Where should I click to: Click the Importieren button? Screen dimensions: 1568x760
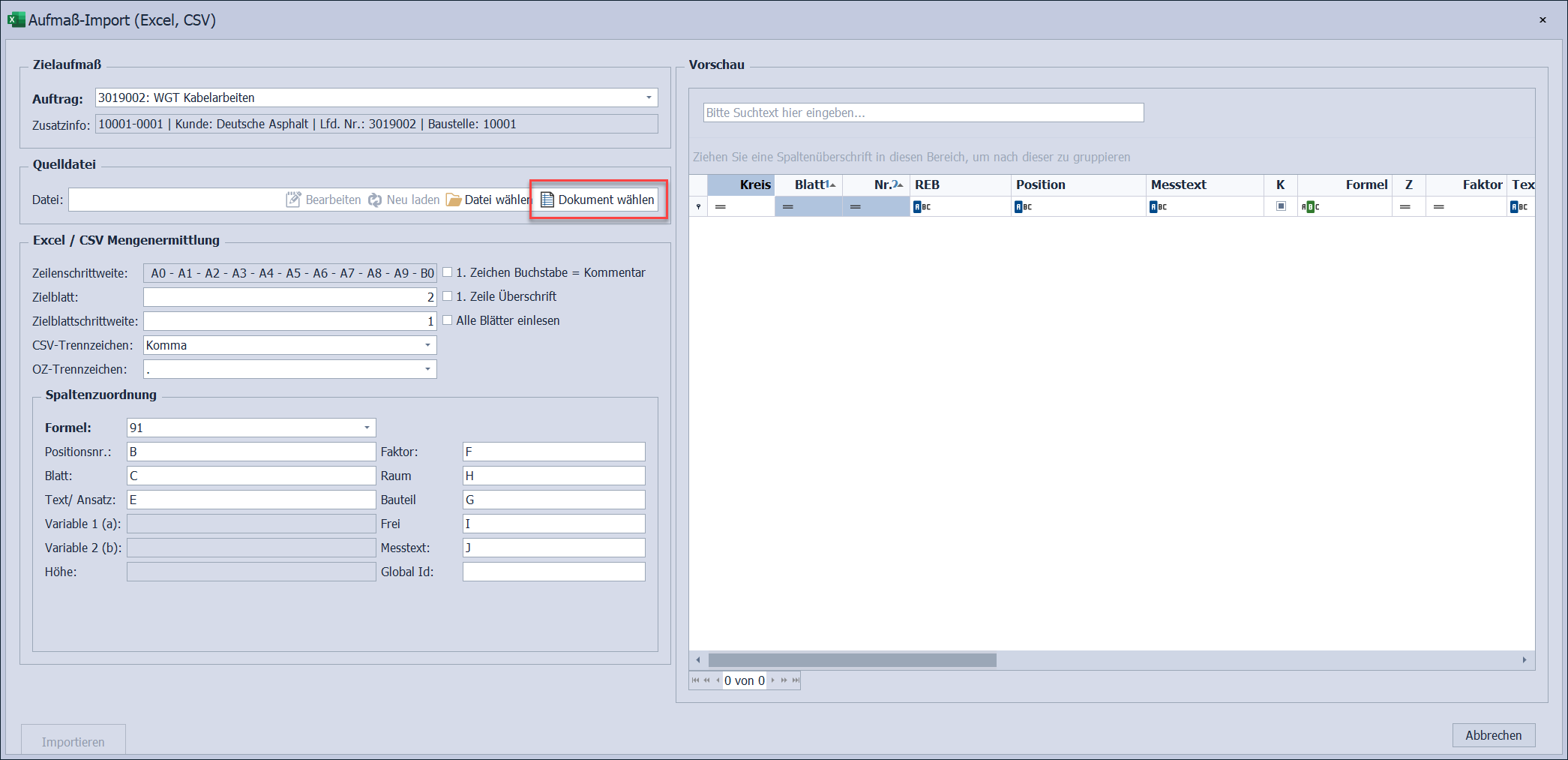click(73, 741)
